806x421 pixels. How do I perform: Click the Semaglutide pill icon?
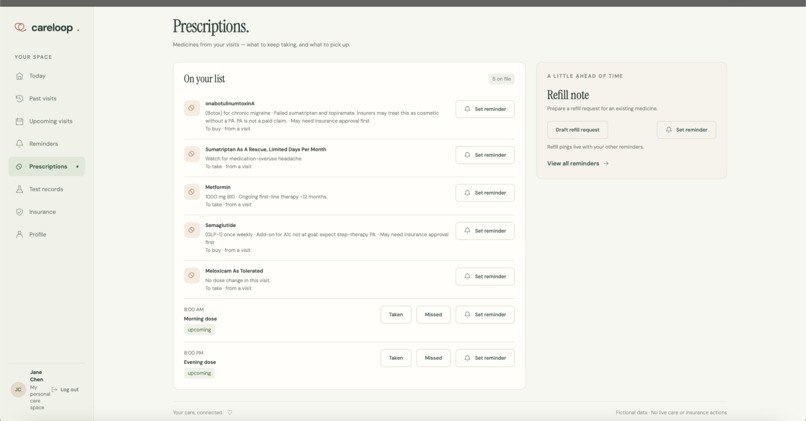[192, 230]
